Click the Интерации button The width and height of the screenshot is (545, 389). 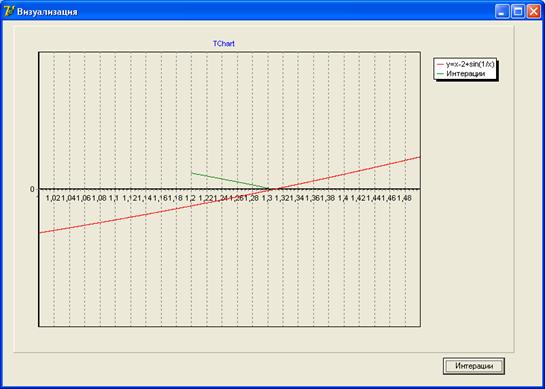[474, 366]
